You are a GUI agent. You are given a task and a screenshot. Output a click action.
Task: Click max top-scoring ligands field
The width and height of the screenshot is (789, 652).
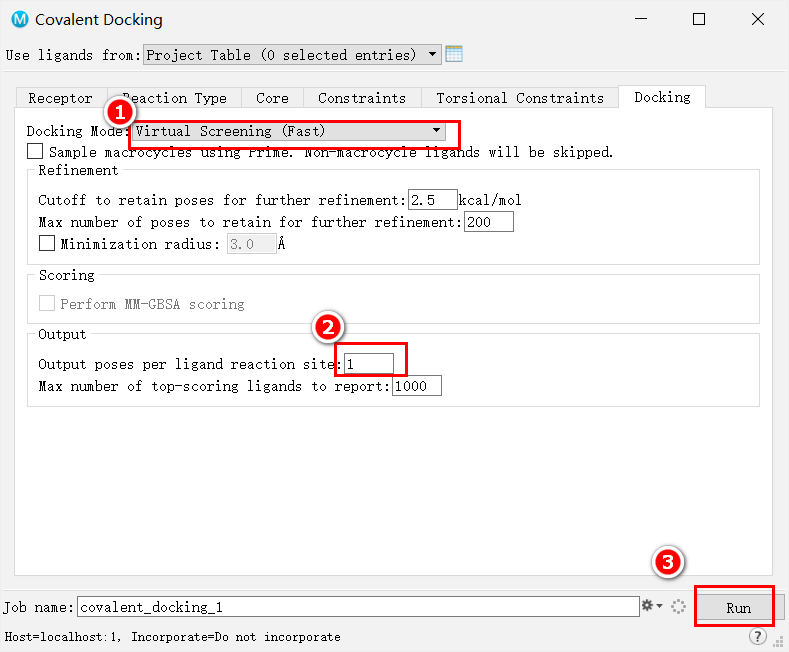coord(417,386)
